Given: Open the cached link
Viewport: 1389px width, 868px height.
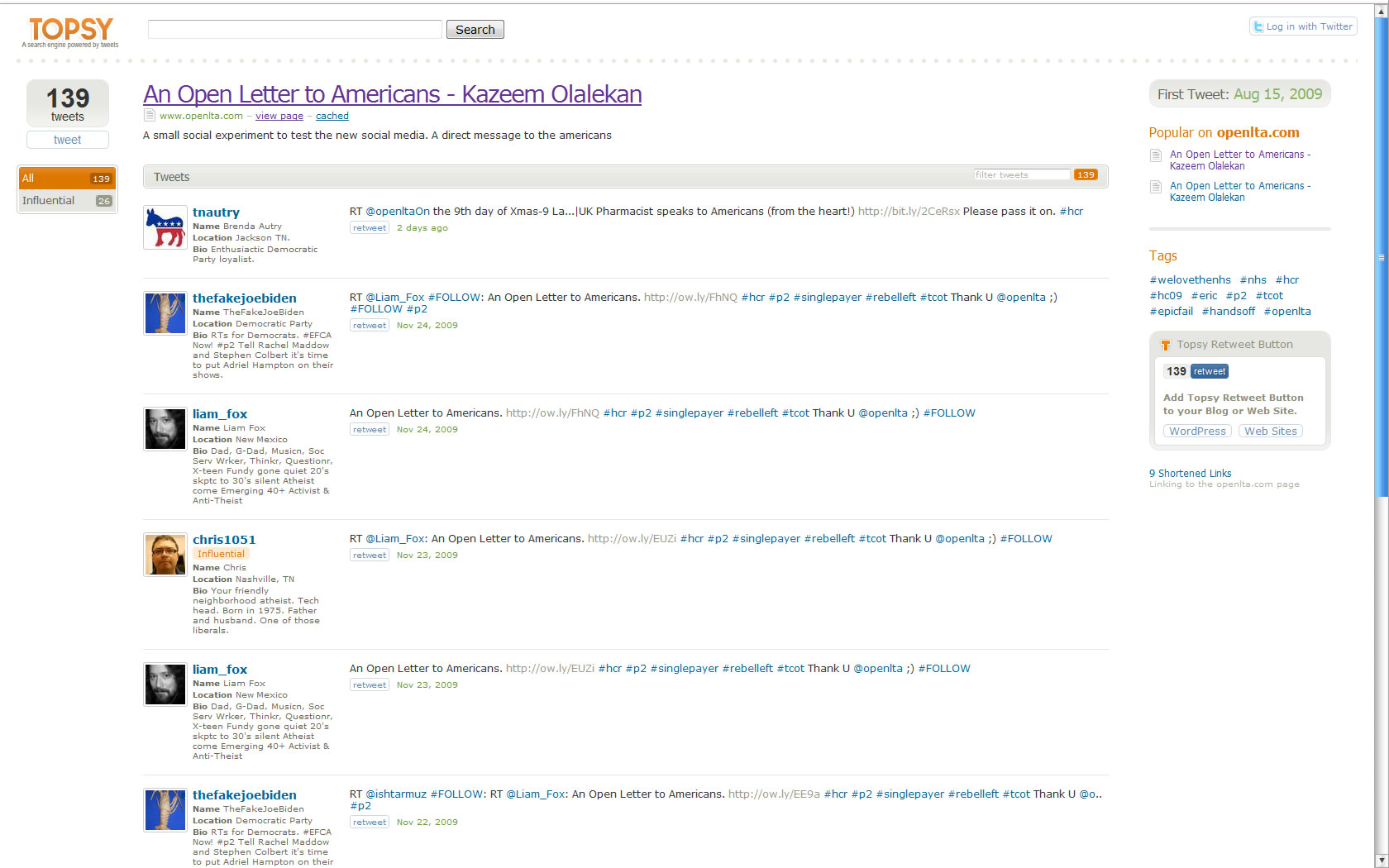Looking at the screenshot, I should click(x=332, y=116).
